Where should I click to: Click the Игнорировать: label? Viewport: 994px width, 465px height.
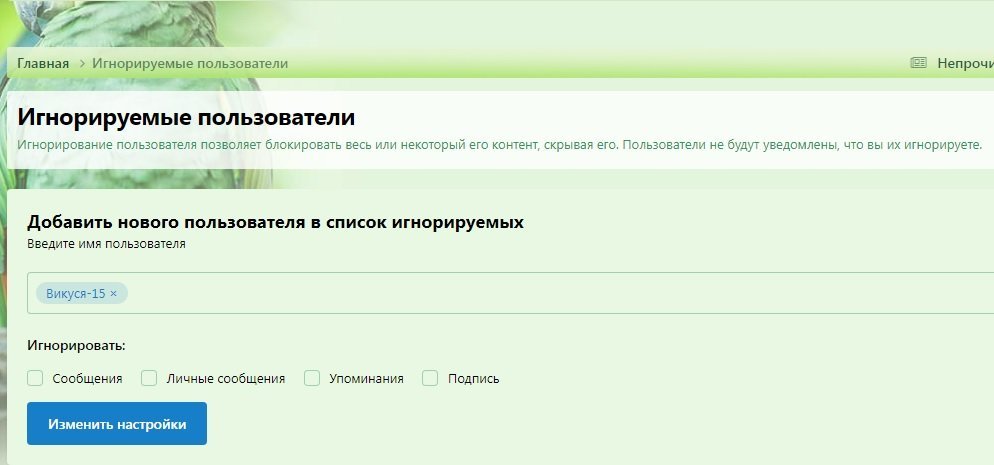(x=77, y=346)
